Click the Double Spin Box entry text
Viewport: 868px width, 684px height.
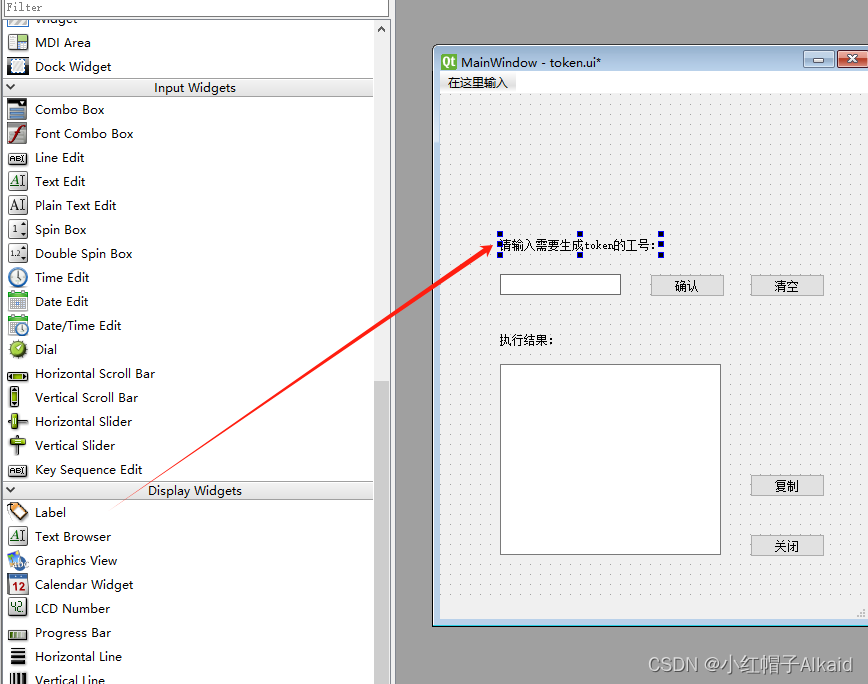[x=84, y=254]
